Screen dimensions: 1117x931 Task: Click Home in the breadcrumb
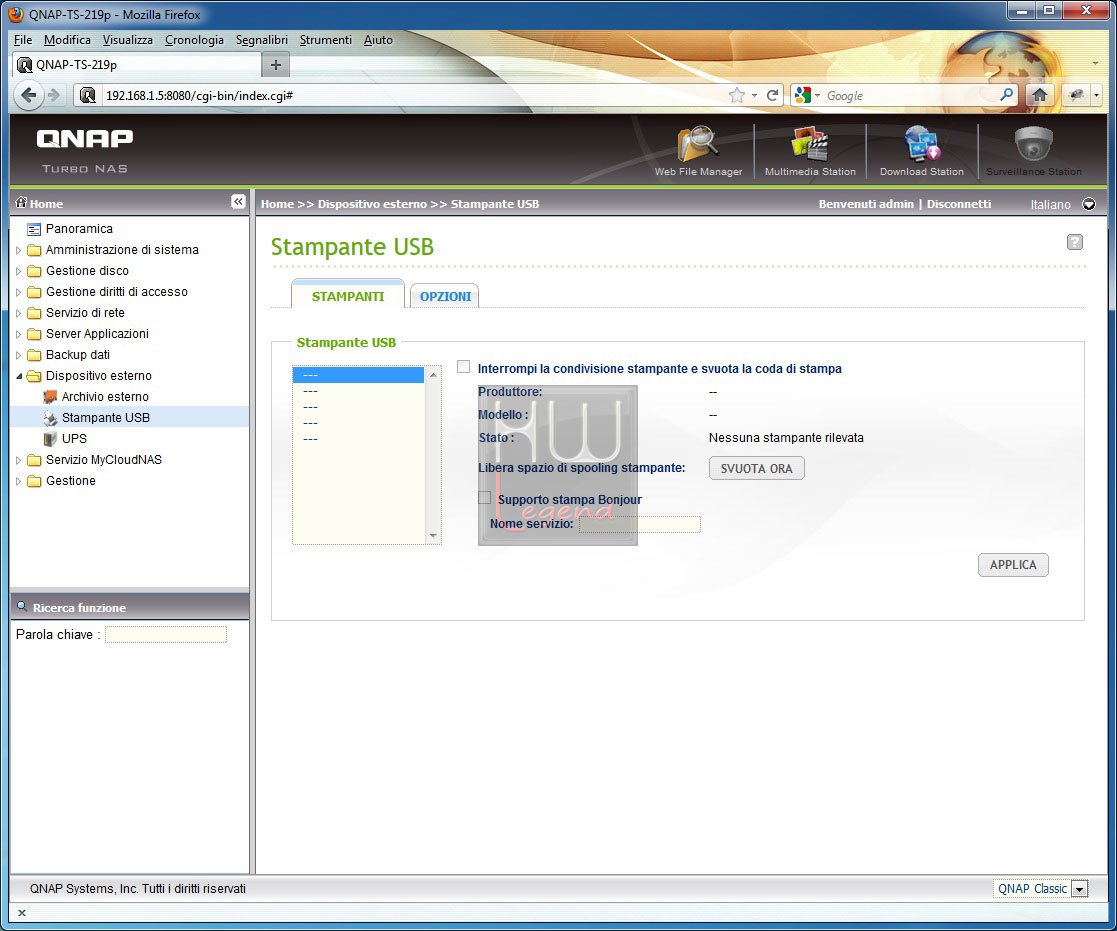[x=277, y=204]
